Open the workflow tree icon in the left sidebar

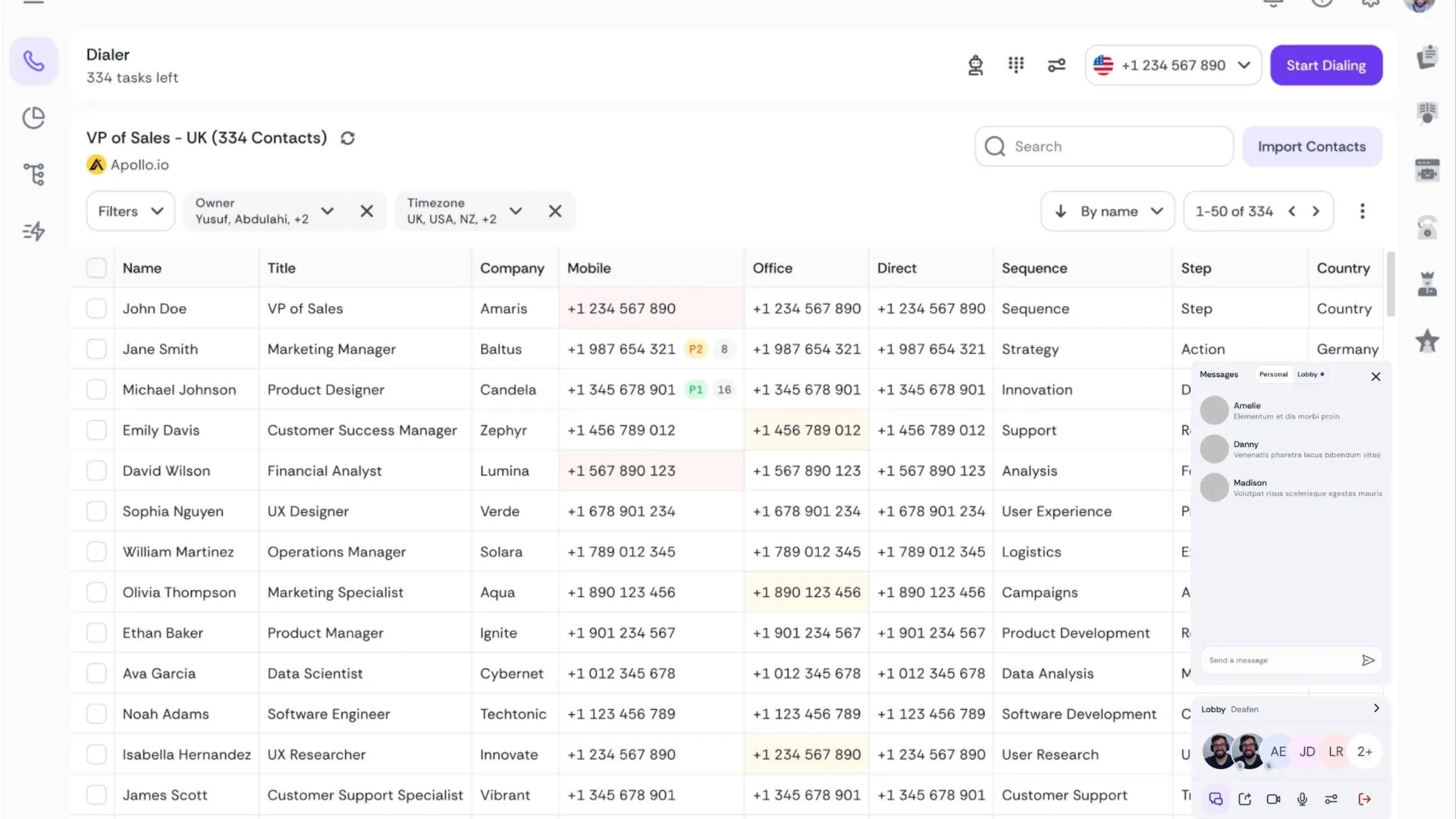click(33, 174)
